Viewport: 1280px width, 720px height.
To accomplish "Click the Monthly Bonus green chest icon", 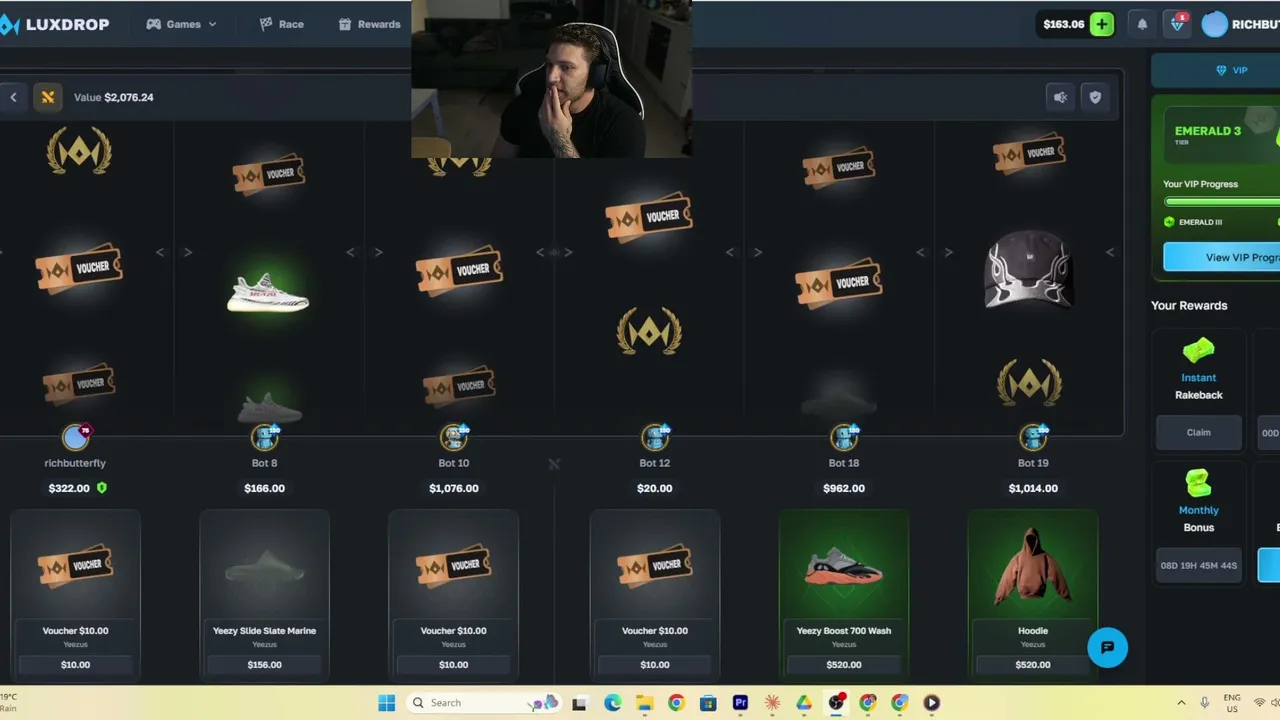I will (x=1198, y=484).
